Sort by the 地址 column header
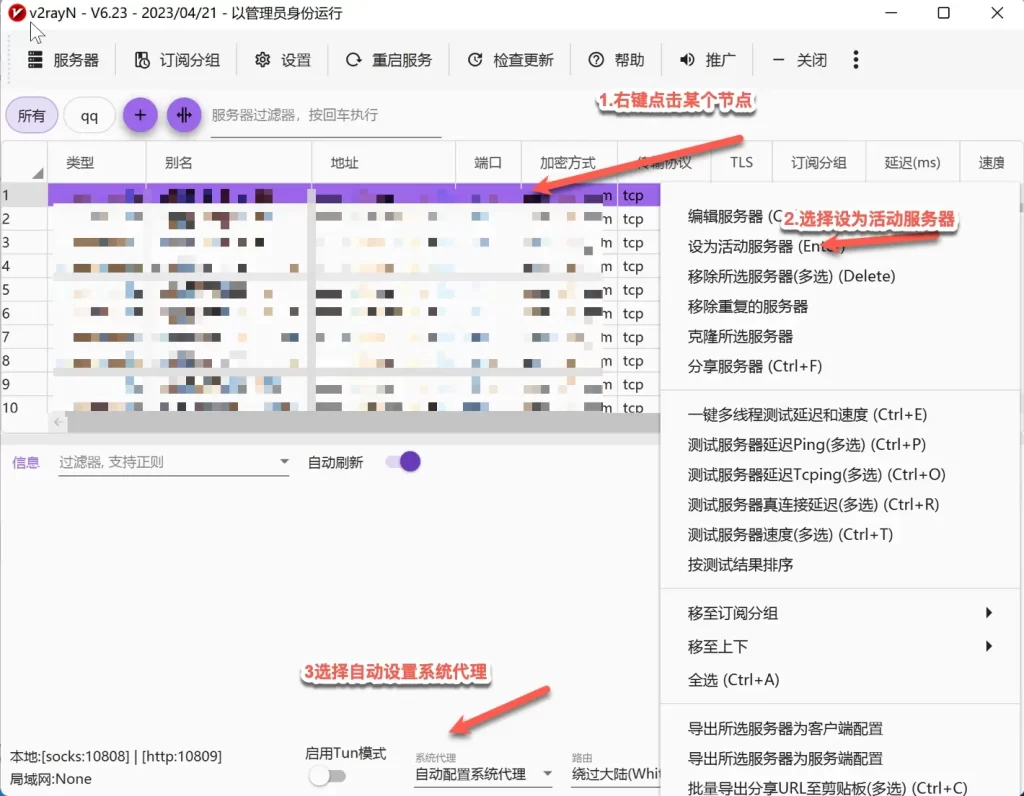Screen dimensions: 1024x796 [x=383, y=163]
